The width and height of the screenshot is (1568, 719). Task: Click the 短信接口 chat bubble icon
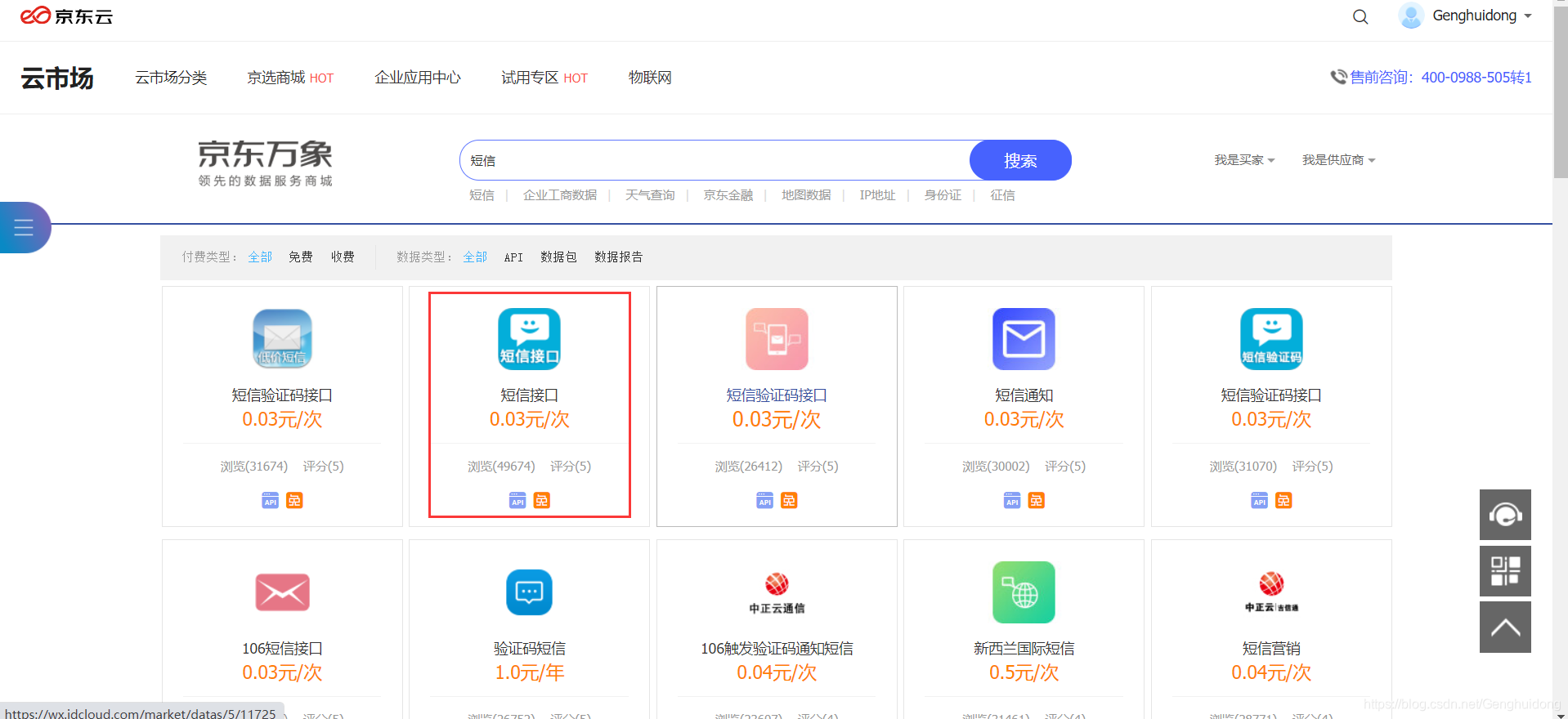pyautogui.click(x=530, y=339)
